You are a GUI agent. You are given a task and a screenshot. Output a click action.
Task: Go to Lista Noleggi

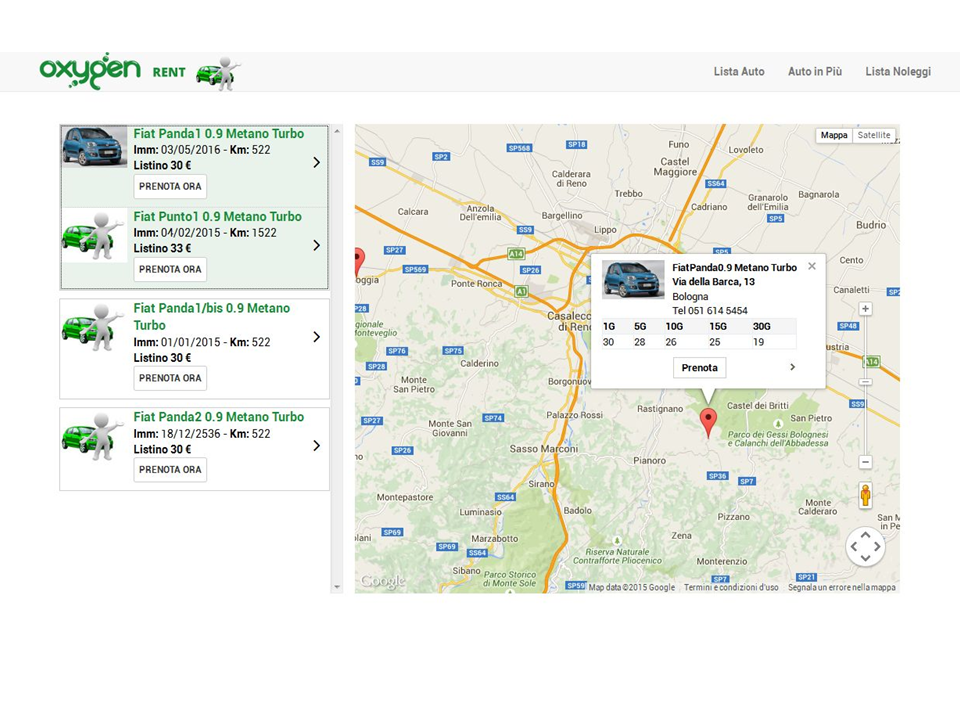point(898,72)
